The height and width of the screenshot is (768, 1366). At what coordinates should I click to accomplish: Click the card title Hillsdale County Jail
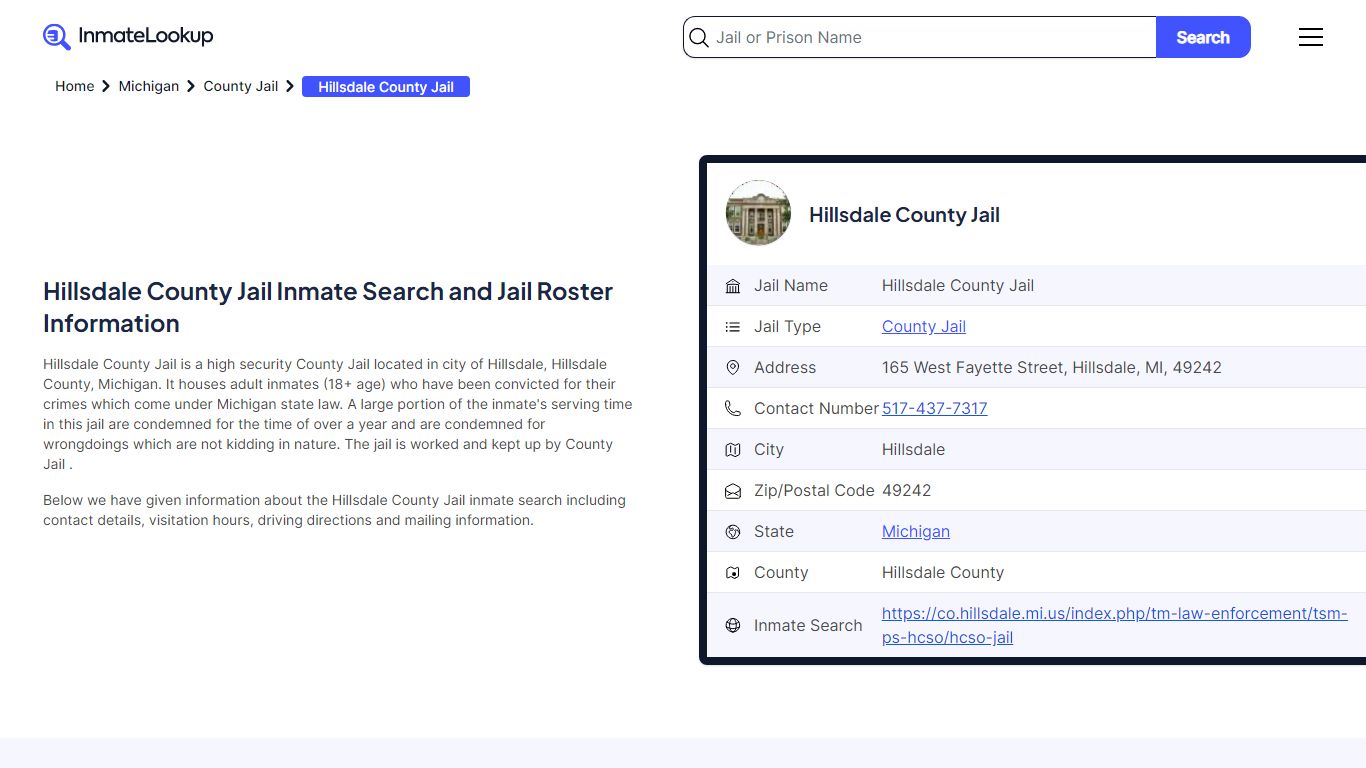904,215
